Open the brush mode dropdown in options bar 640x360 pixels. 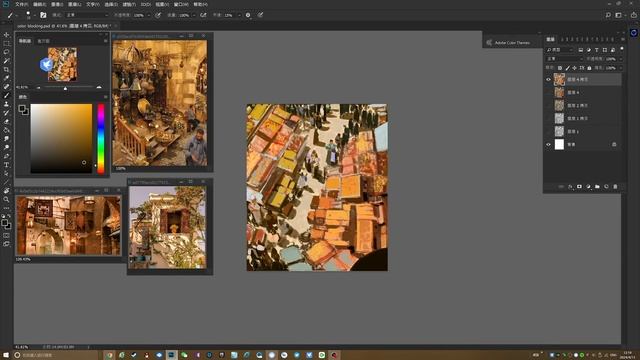(87, 15)
